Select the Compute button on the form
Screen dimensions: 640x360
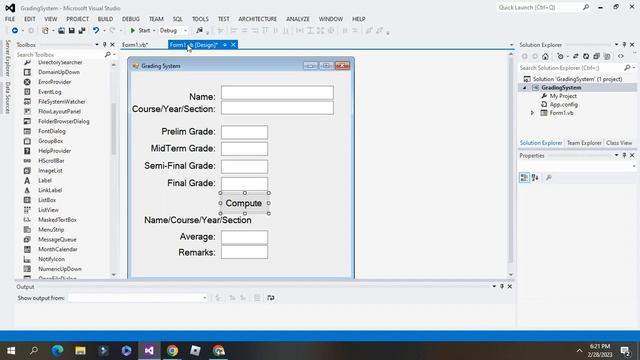coord(244,203)
